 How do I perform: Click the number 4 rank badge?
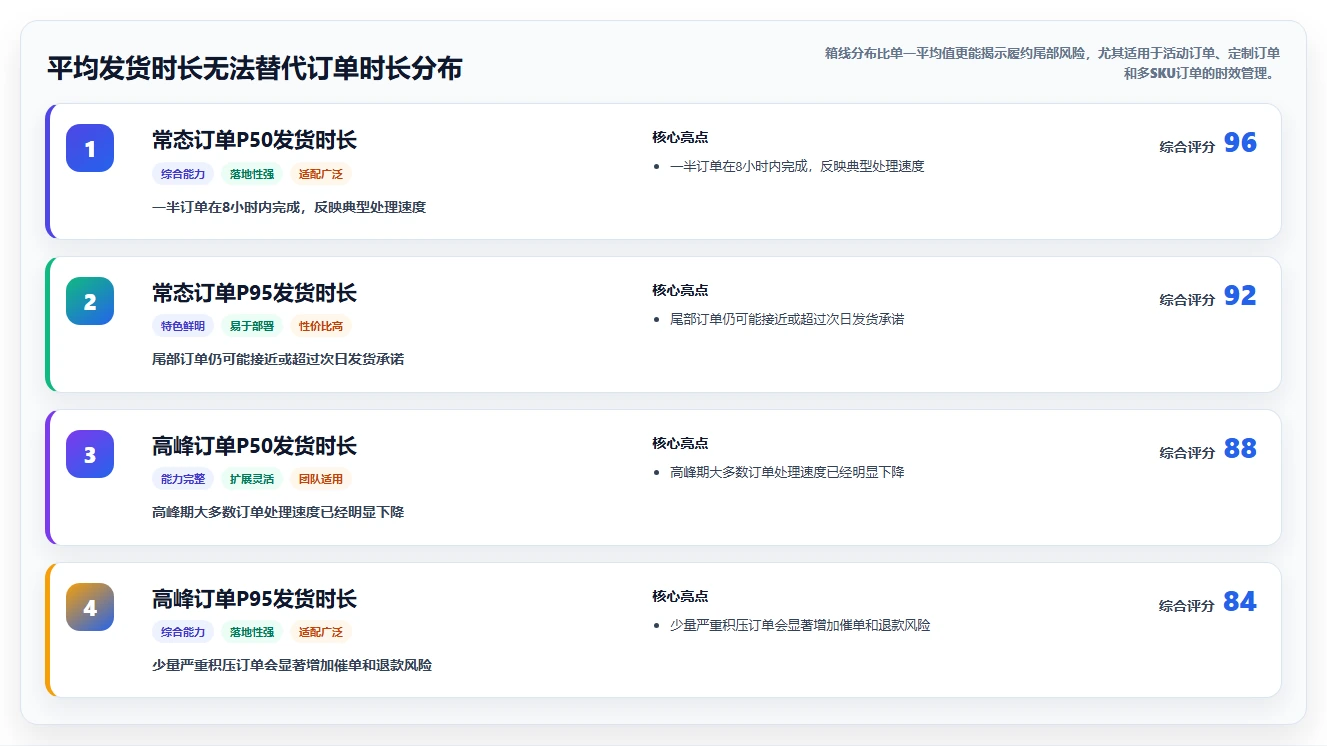click(x=90, y=607)
